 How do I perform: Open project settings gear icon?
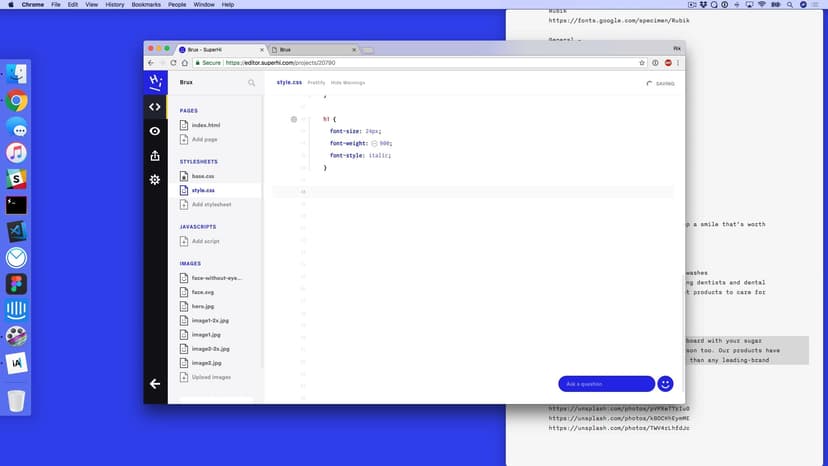coord(155,180)
